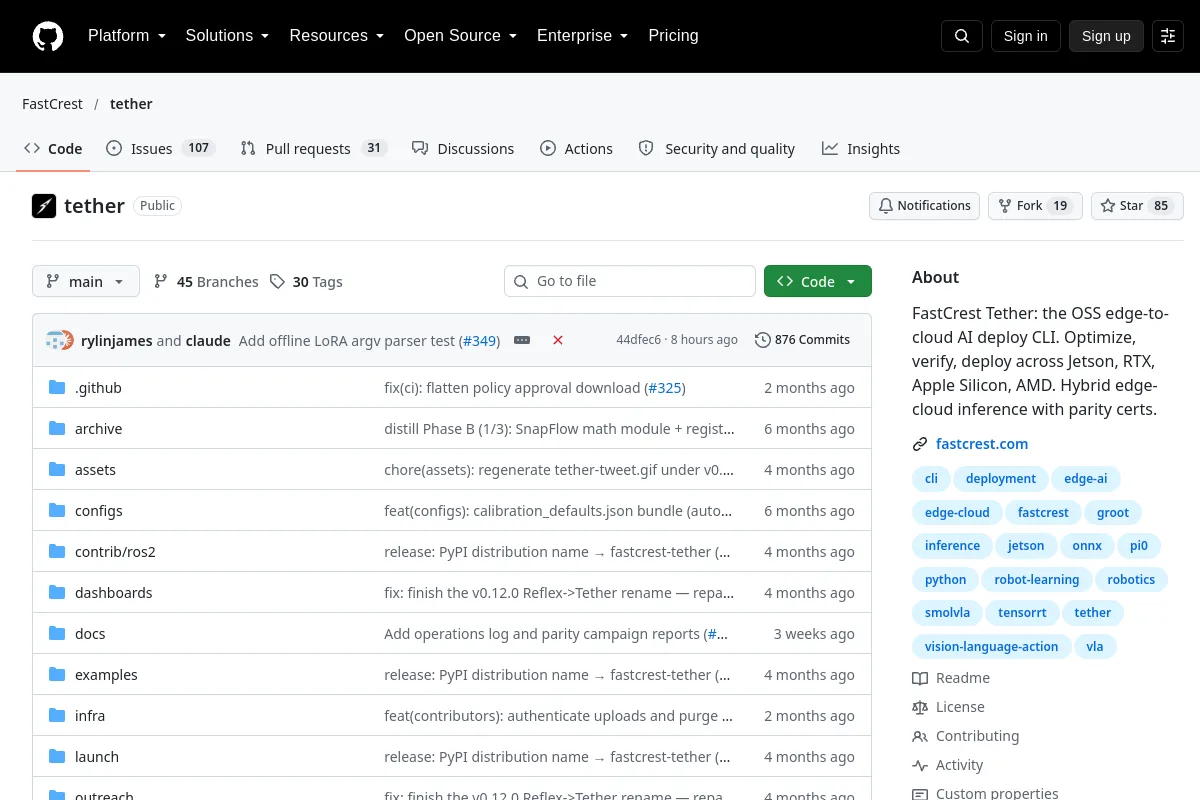Select the smolvla topic tag
1200x800 pixels.
947,613
